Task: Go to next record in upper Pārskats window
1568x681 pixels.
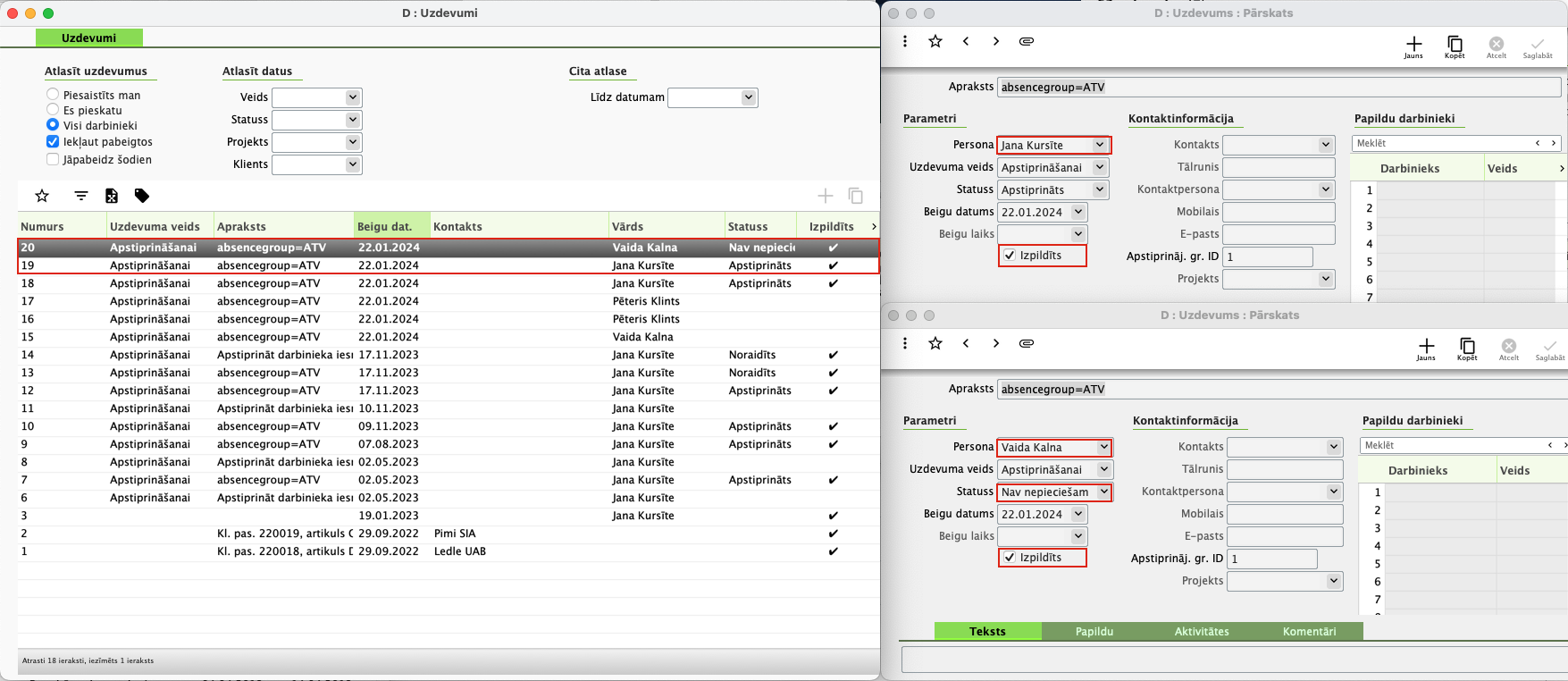Action: pyautogui.click(x=996, y=41)
